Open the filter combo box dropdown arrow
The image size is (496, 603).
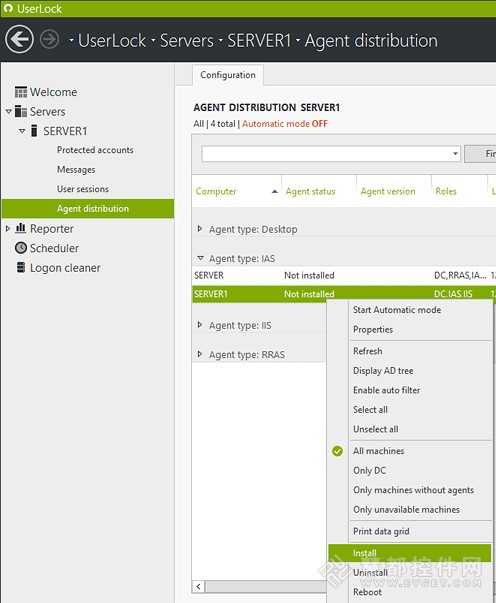point(455,154)
